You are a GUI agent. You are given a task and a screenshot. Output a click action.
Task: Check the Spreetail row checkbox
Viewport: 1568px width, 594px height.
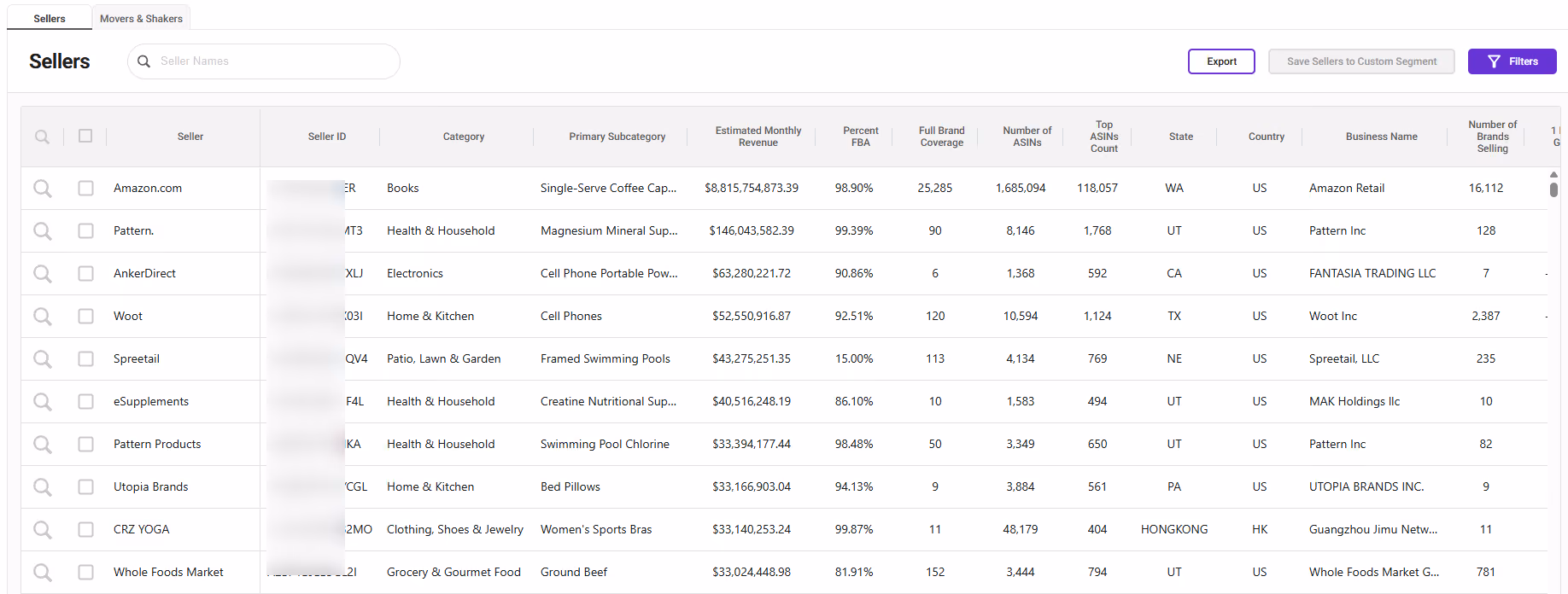pos(85,358)
